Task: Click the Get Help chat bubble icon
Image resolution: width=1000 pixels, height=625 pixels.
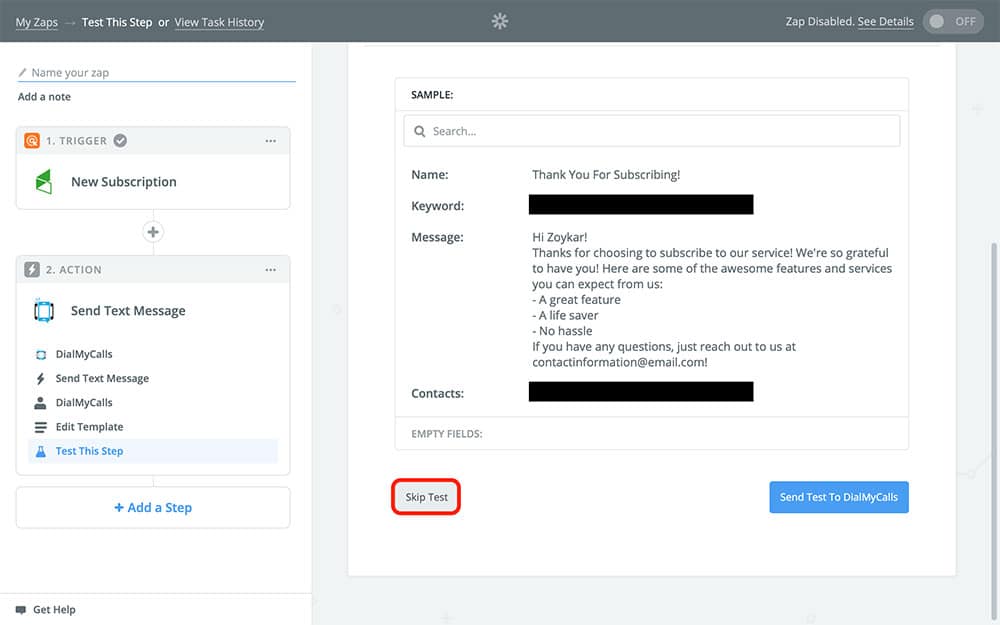Action: coord(20,609)
